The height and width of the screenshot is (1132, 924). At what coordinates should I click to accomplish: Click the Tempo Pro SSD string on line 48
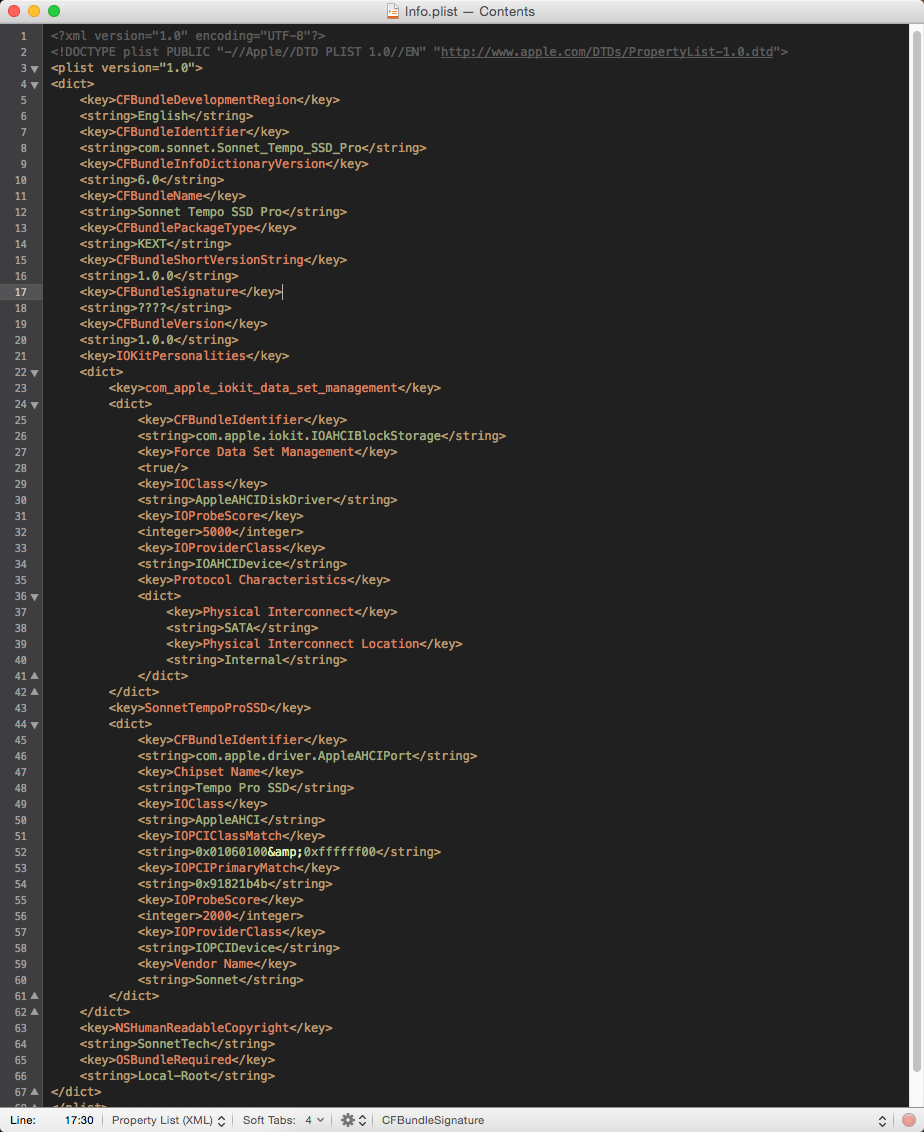[x=242, y=788]
